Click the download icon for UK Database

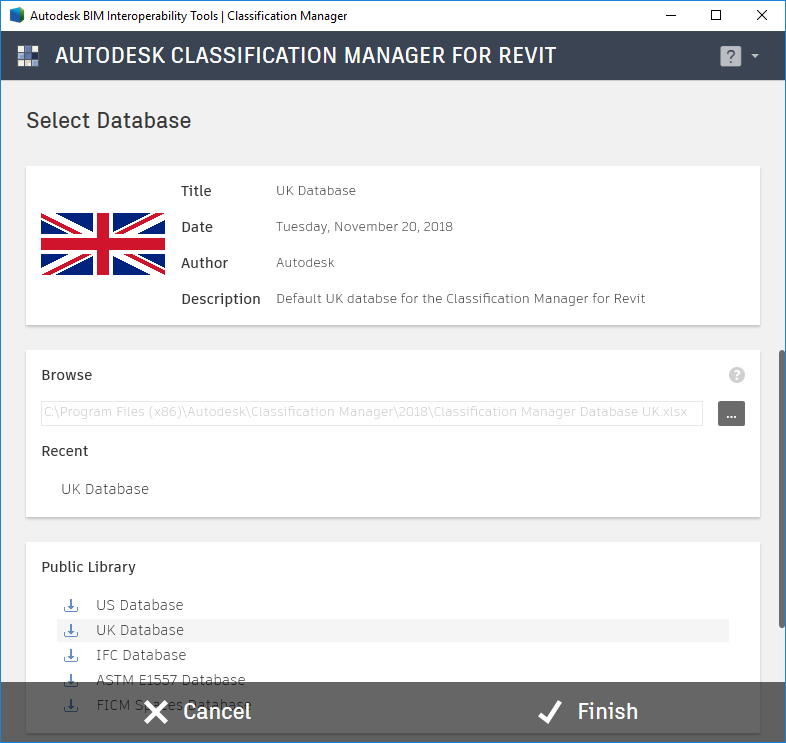71,630
